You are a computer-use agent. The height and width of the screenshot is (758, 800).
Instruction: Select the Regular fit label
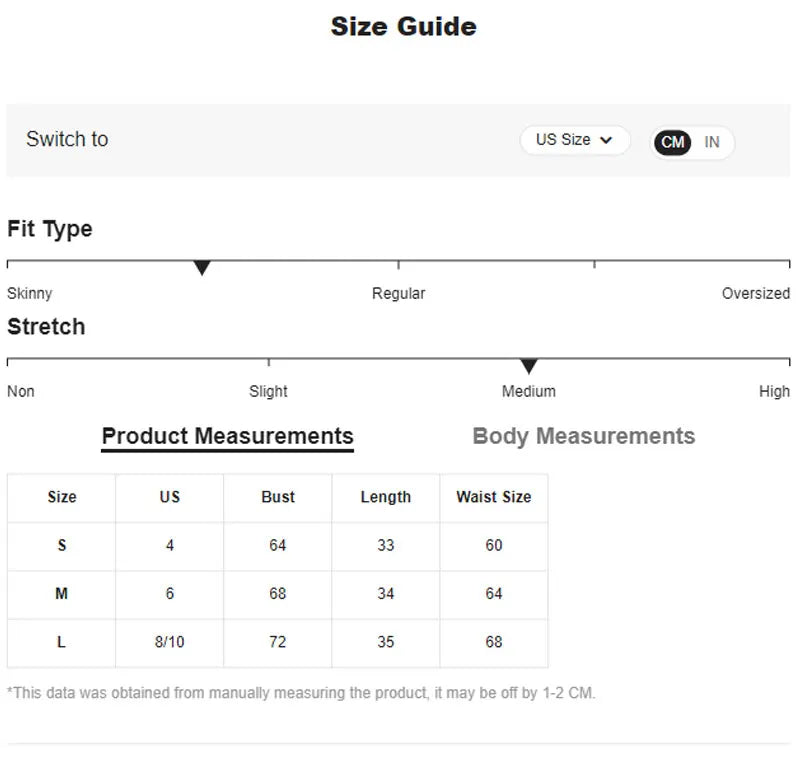tap(398, 293)
